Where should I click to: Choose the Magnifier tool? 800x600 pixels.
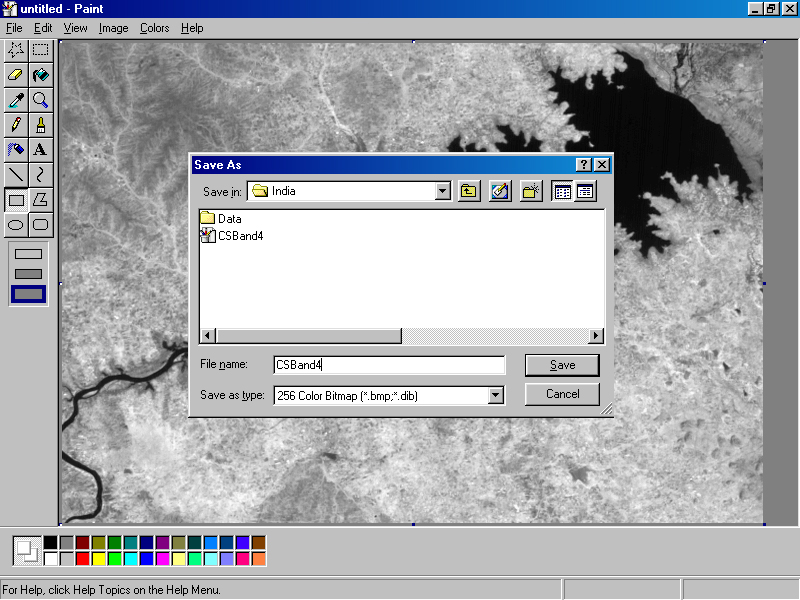[40, 99]
